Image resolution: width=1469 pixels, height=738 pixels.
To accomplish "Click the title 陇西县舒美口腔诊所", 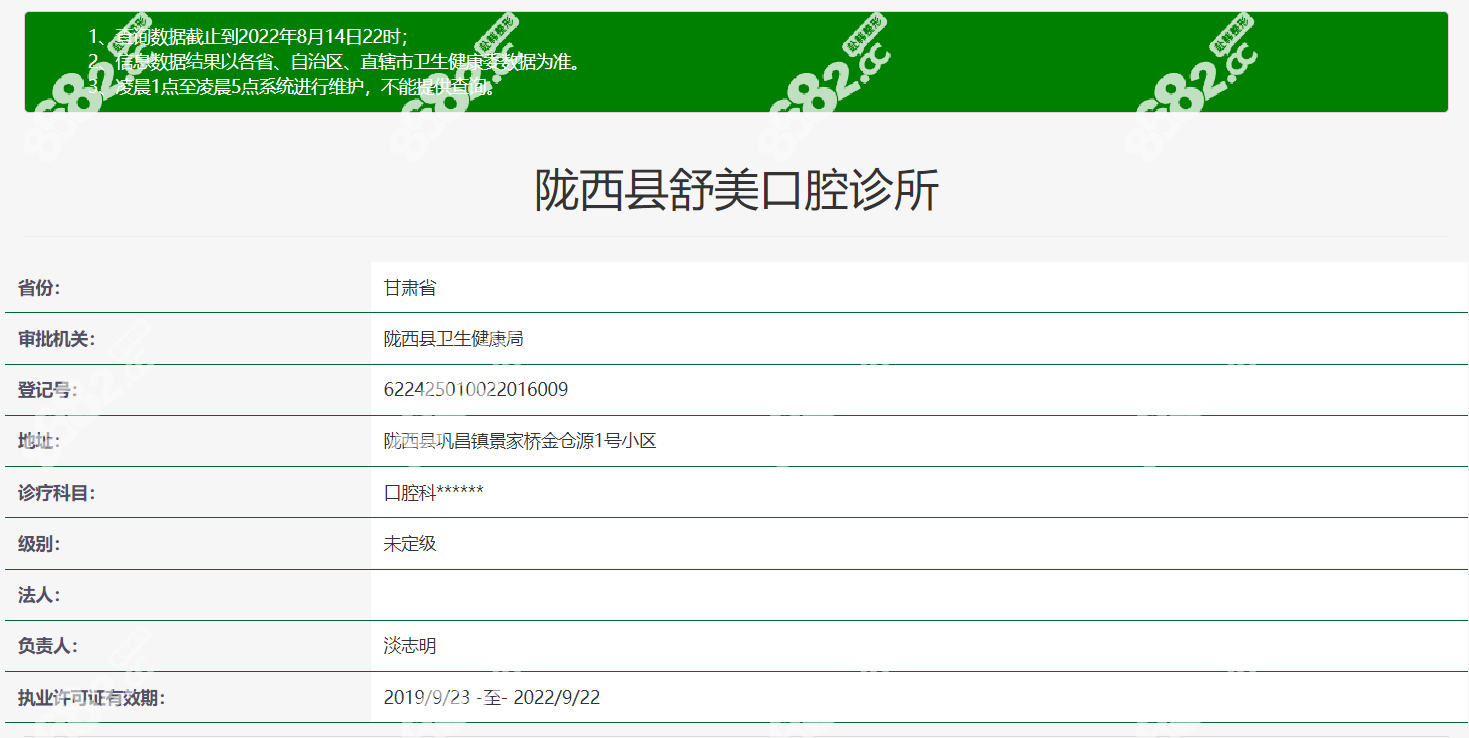I will 736,190.
